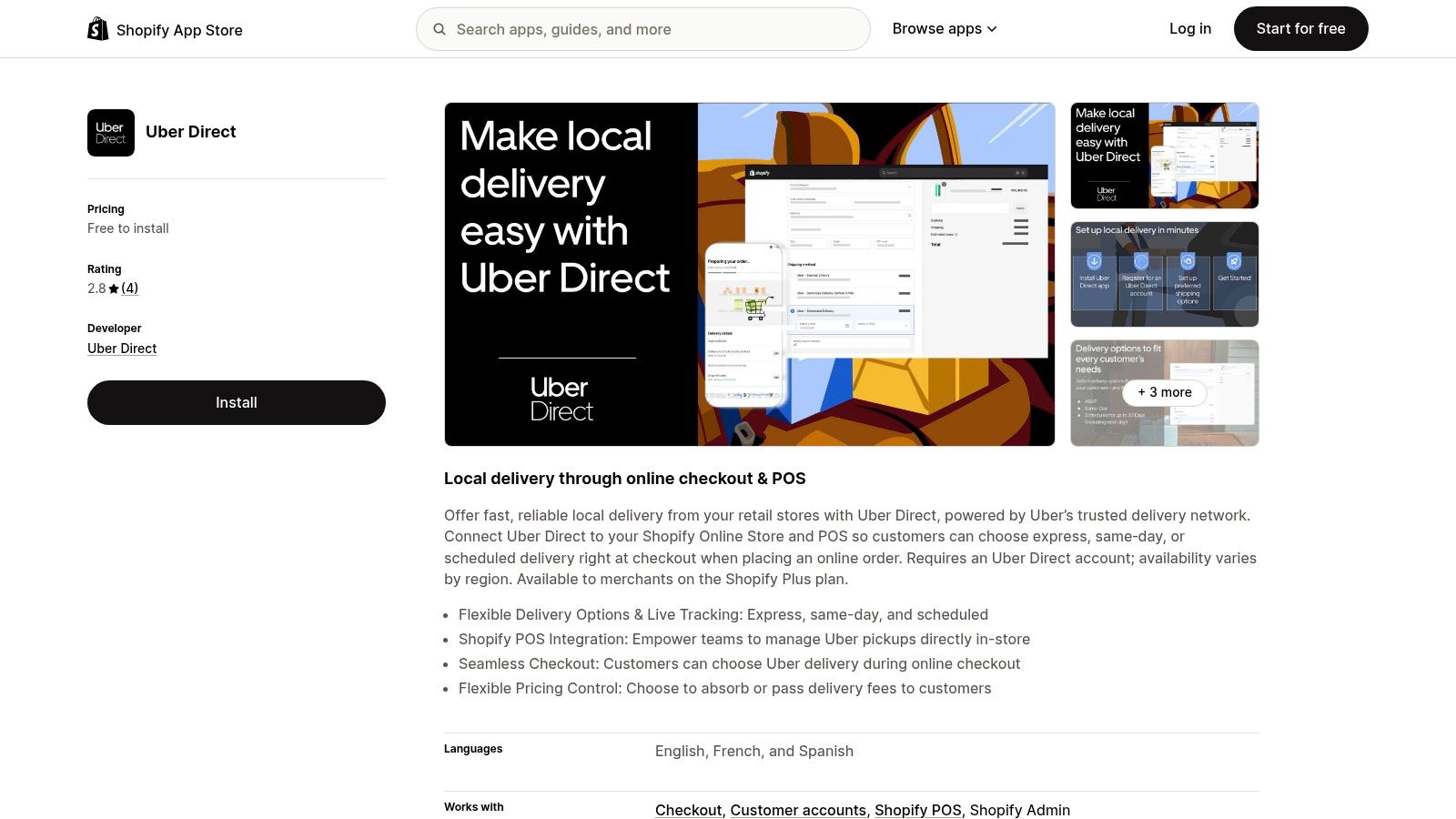Click the Uber Direct app name heading
This screenshot has height=819, width=1456.
click(x=191, y=132)
